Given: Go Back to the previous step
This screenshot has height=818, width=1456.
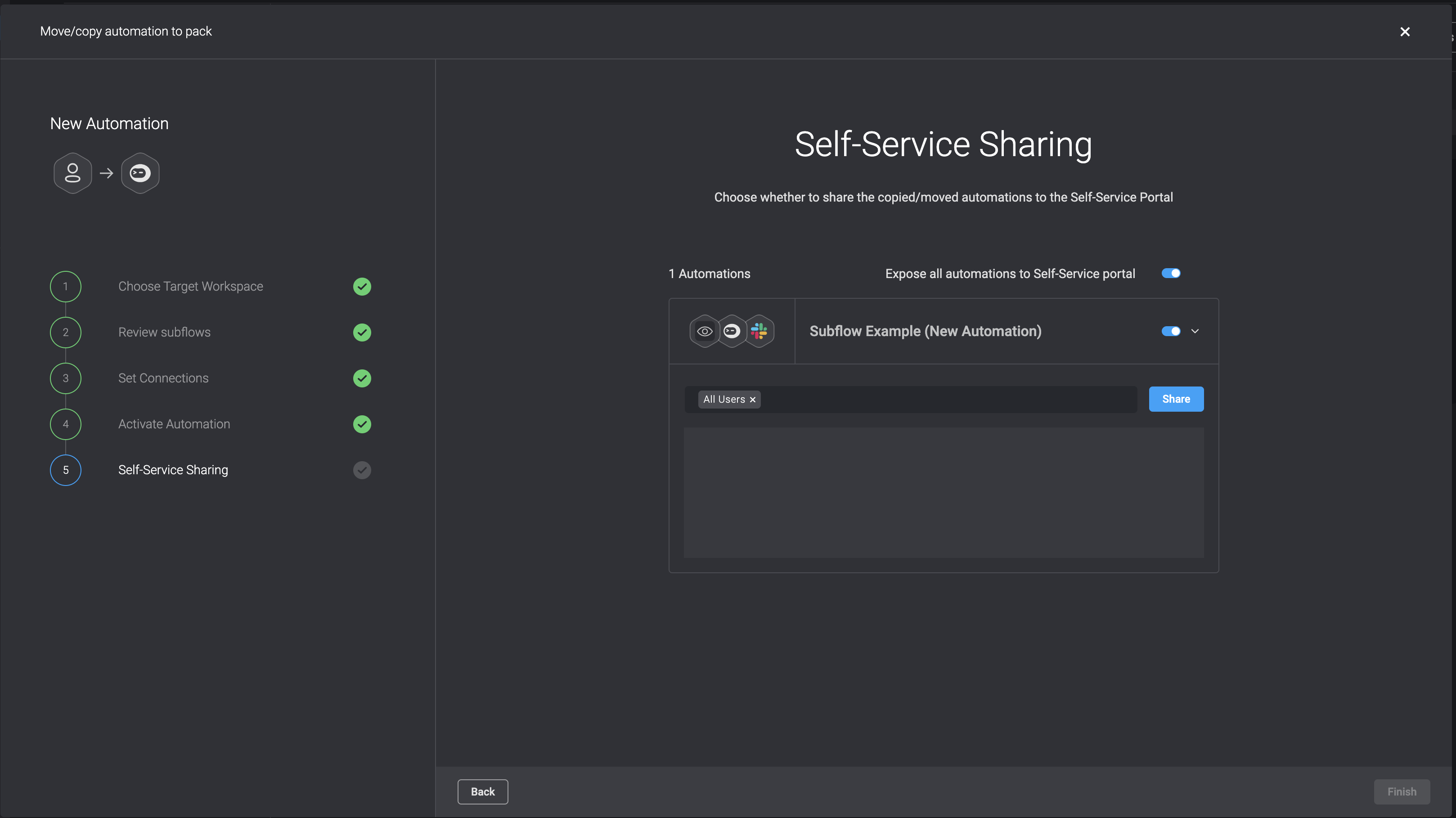Looking at the screenshot, I should 483,792.
